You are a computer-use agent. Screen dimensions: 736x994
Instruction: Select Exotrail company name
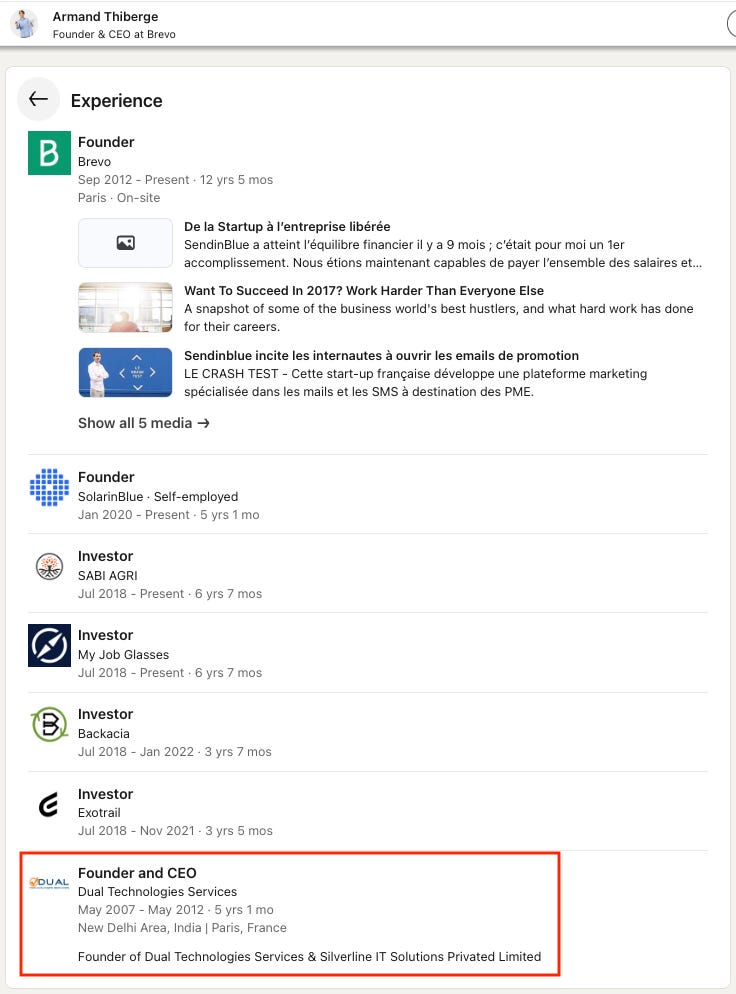(x=99, y=813)
